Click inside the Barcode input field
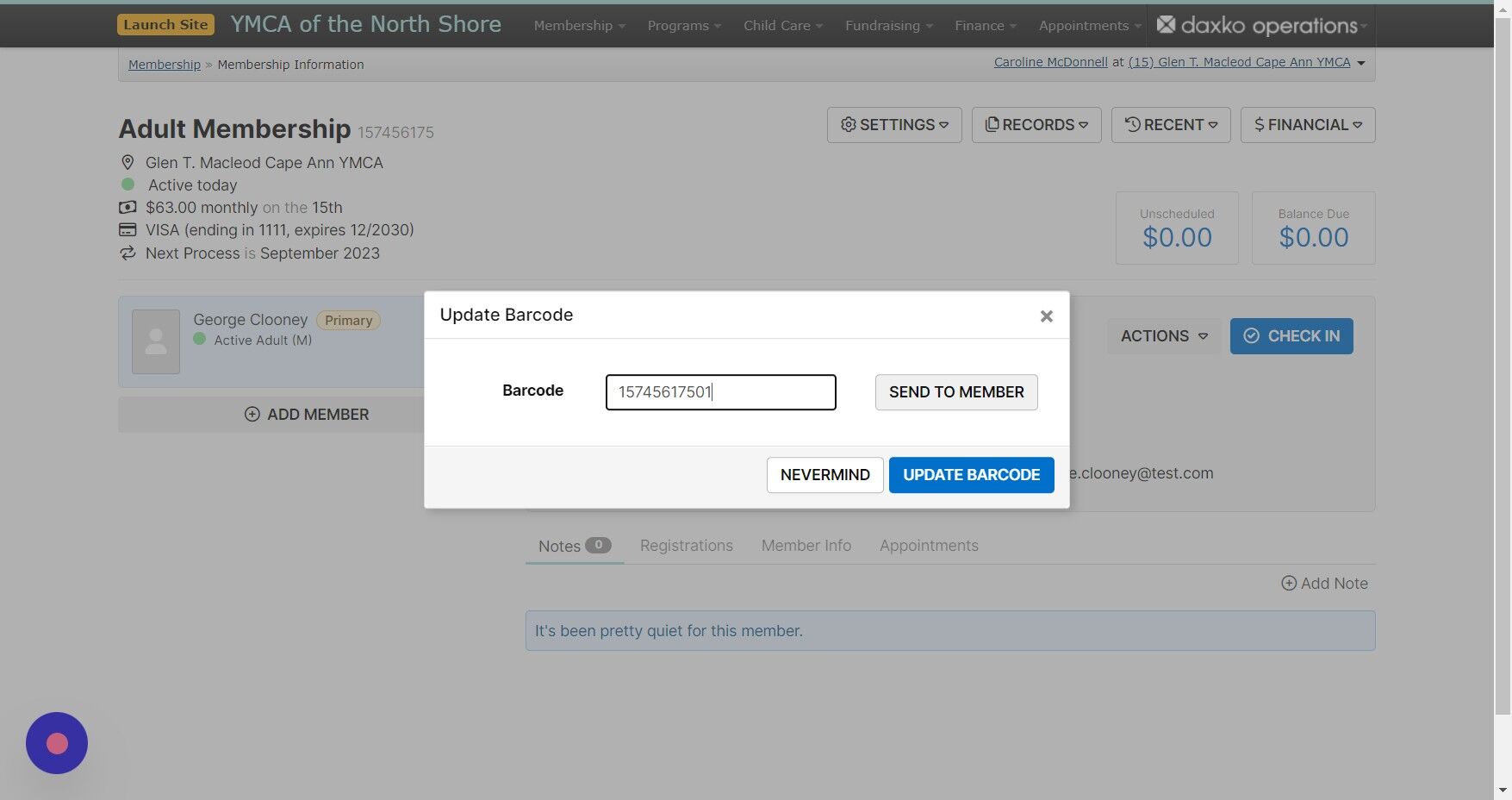1512x800 pixels. point(720,392)
